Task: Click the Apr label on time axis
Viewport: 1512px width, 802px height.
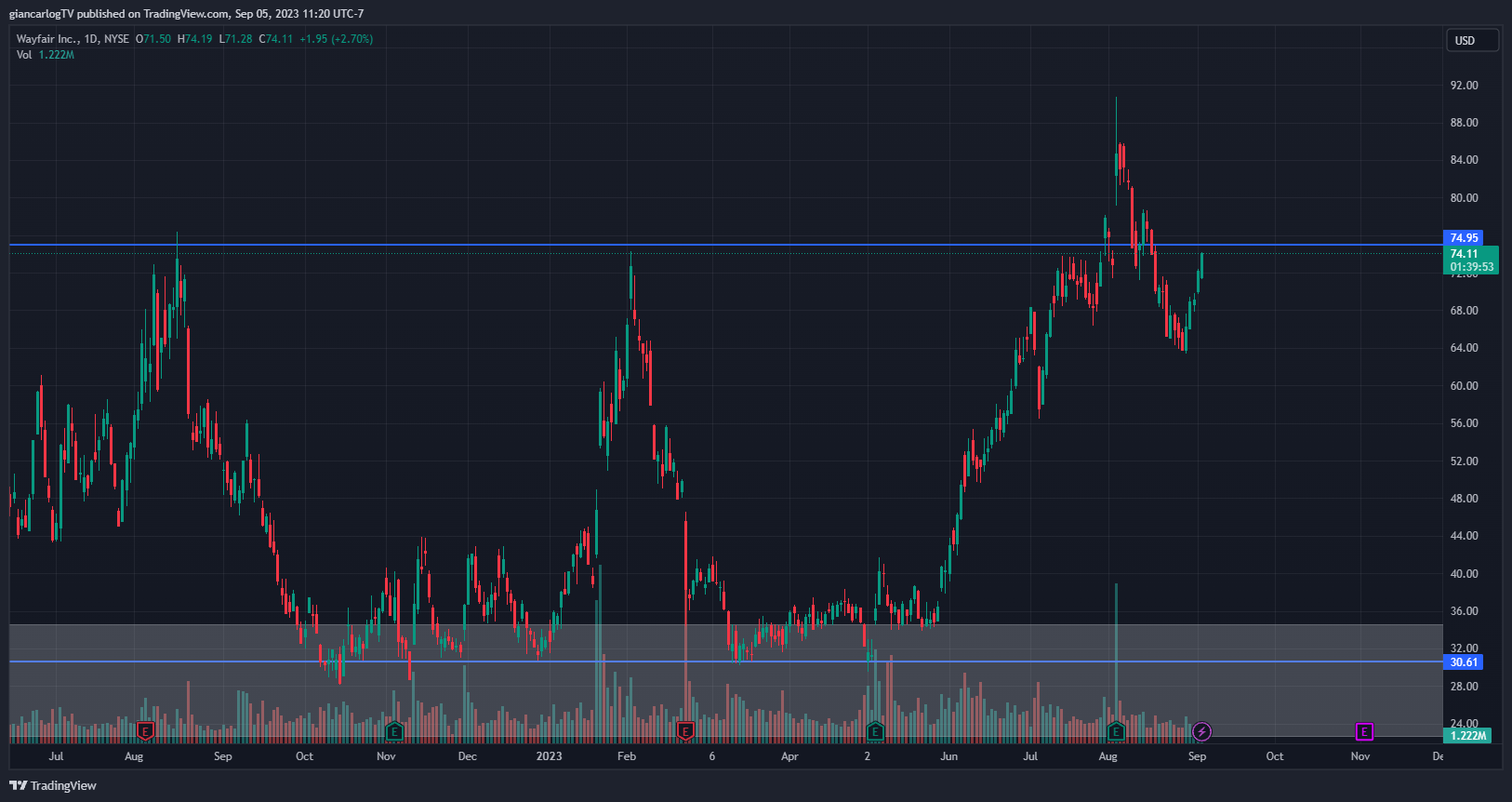Action: 789,756
